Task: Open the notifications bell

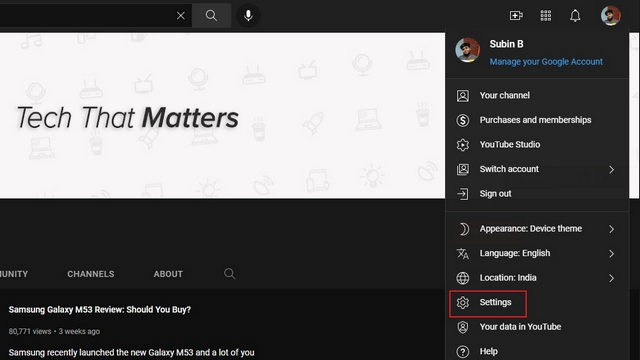Action: 575,16
